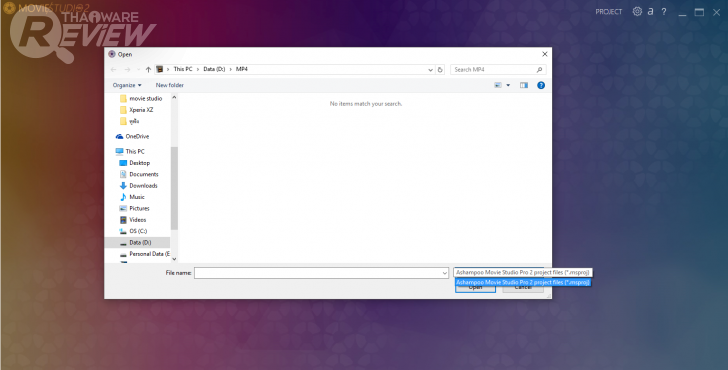Screen dimensions: 728x370
Task: Click the file type combo box
Action: (522, 273)
